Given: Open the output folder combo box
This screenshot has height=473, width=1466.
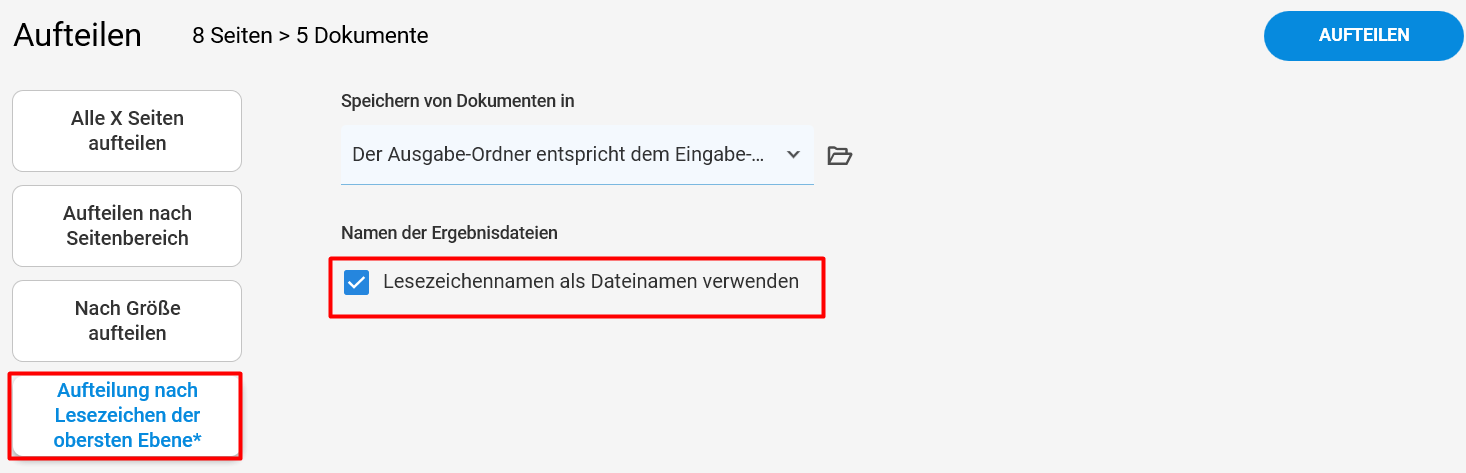Looking at the screenshot, I should pyautogui.click(x=577, y=155).
